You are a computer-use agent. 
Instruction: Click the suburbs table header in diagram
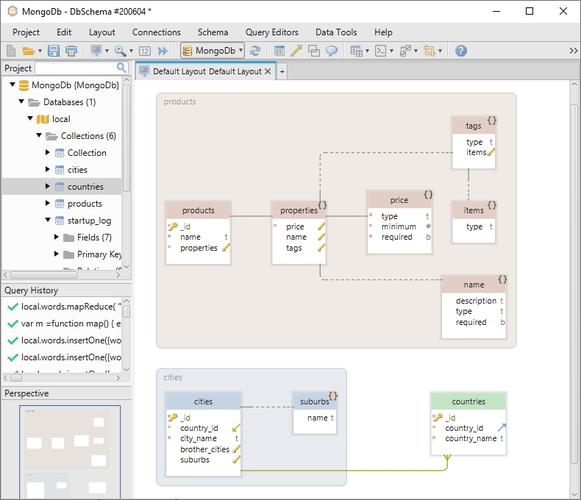coord(315,402)
